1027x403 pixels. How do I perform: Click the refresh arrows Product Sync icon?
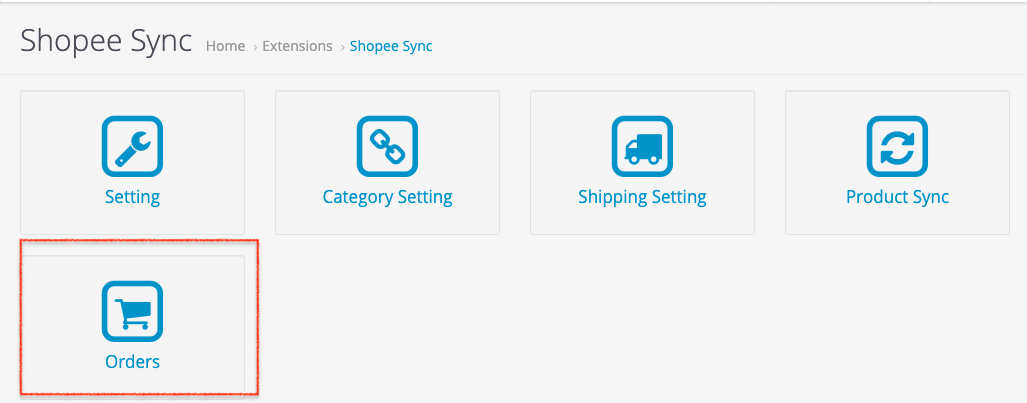coord(897,147)
